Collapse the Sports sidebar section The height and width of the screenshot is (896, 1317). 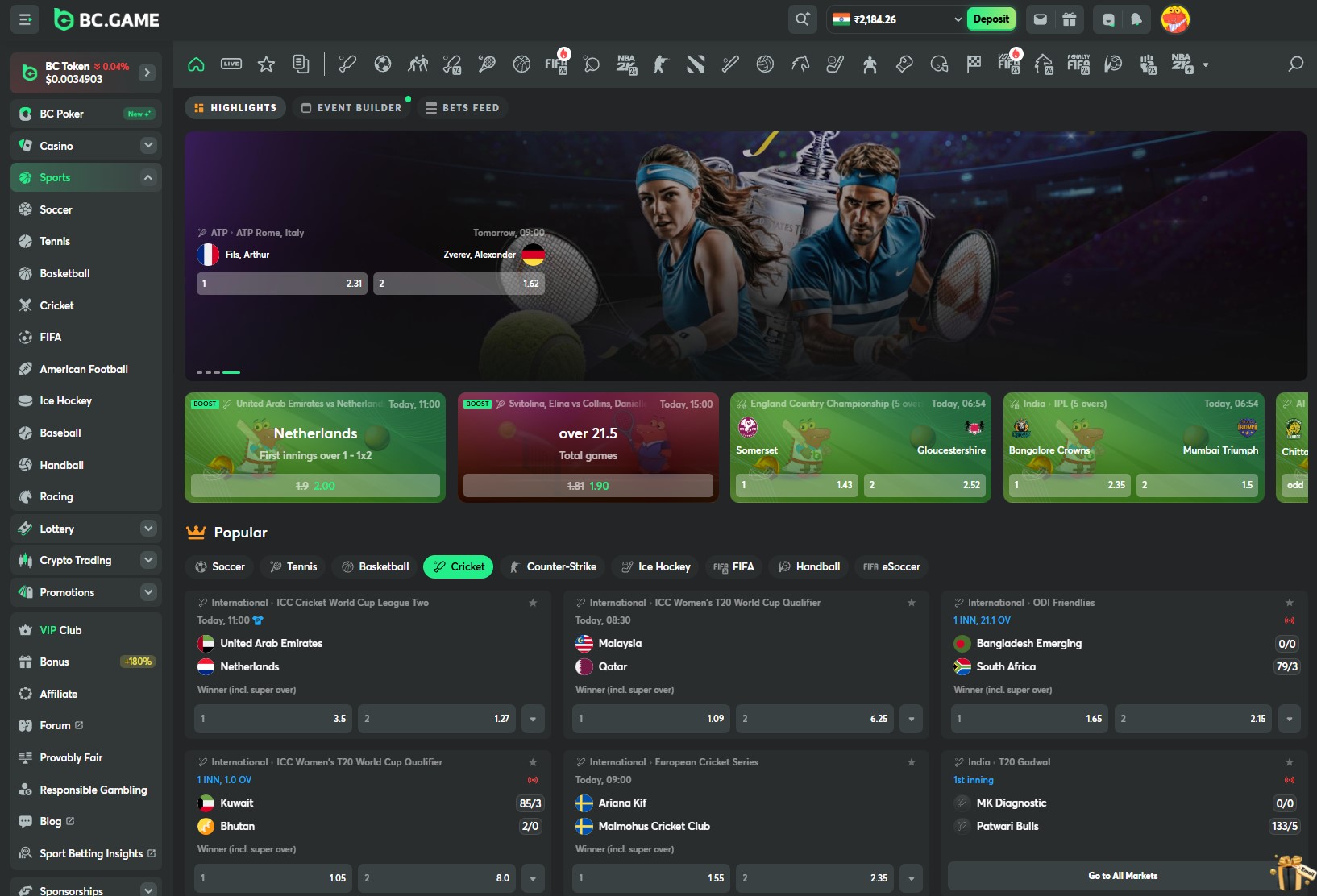148,177
